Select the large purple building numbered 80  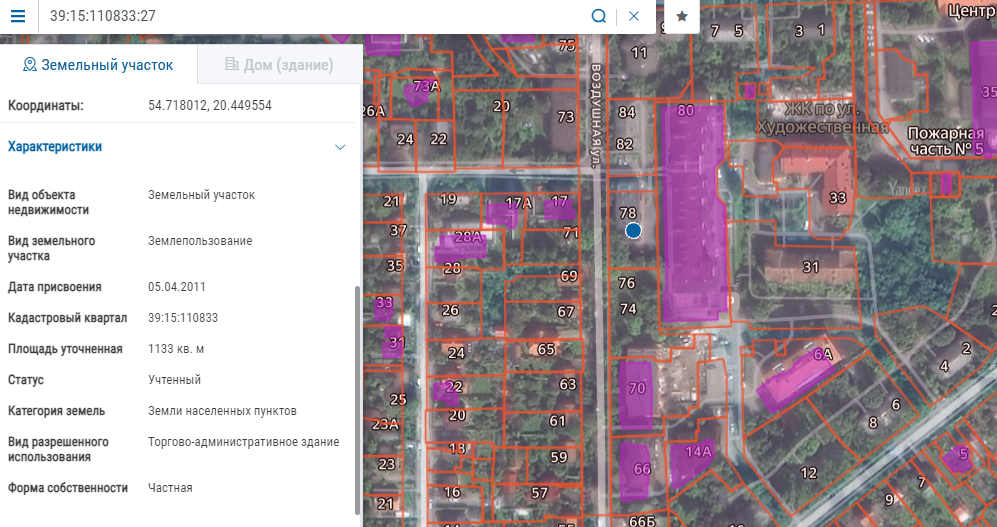point(692,213)
